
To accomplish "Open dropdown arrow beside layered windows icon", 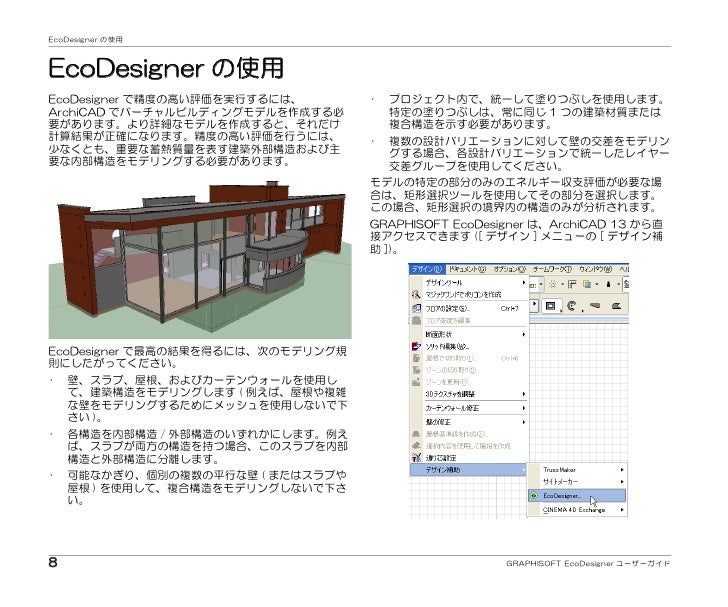I will (x=597, y=285).
